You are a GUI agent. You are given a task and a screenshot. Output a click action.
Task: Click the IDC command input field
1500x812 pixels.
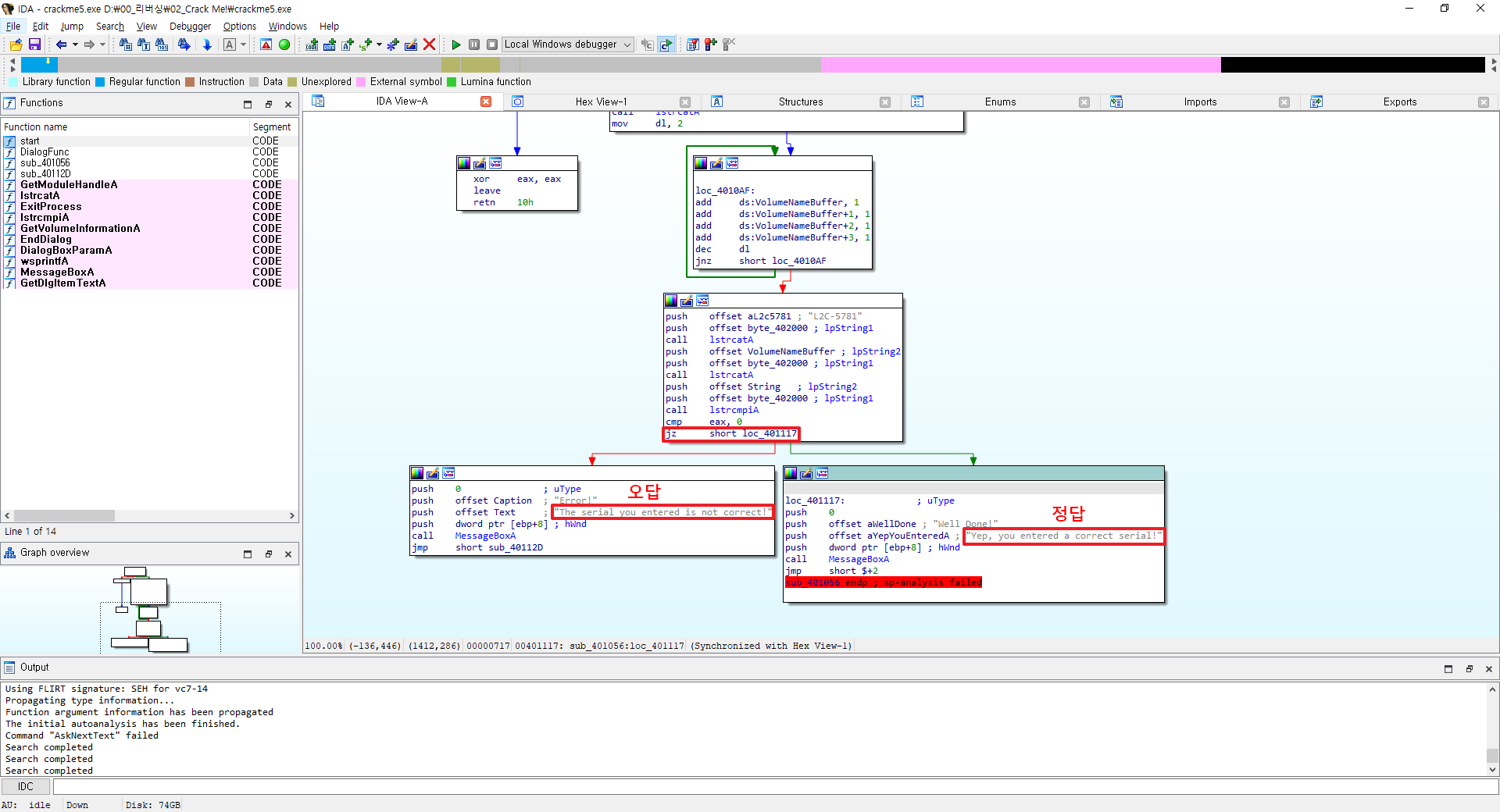(x=775, y=786)
